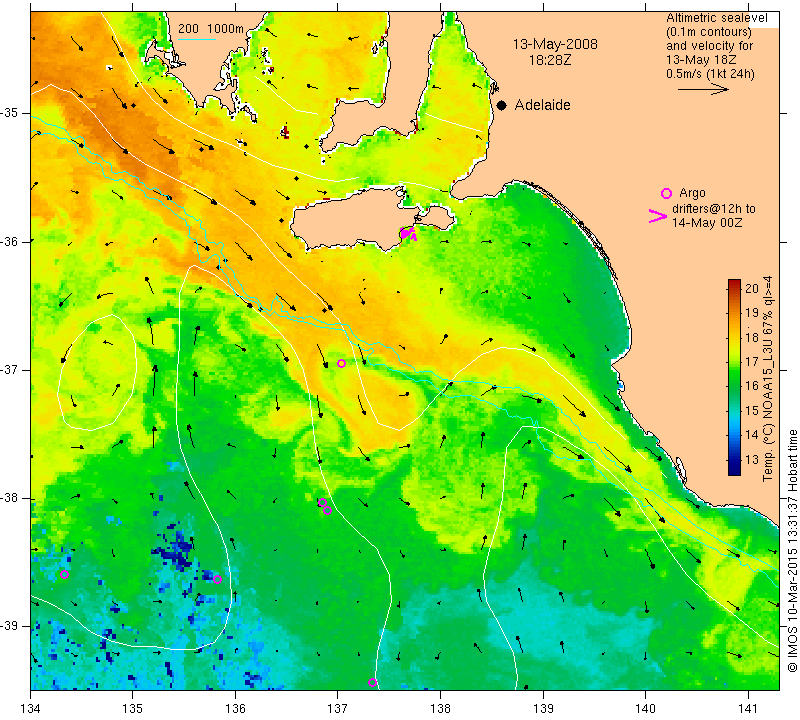Click the Adelaide city marker dot
Screen dimensions: 800x720
pyautogui.click(x=502, y=105)
